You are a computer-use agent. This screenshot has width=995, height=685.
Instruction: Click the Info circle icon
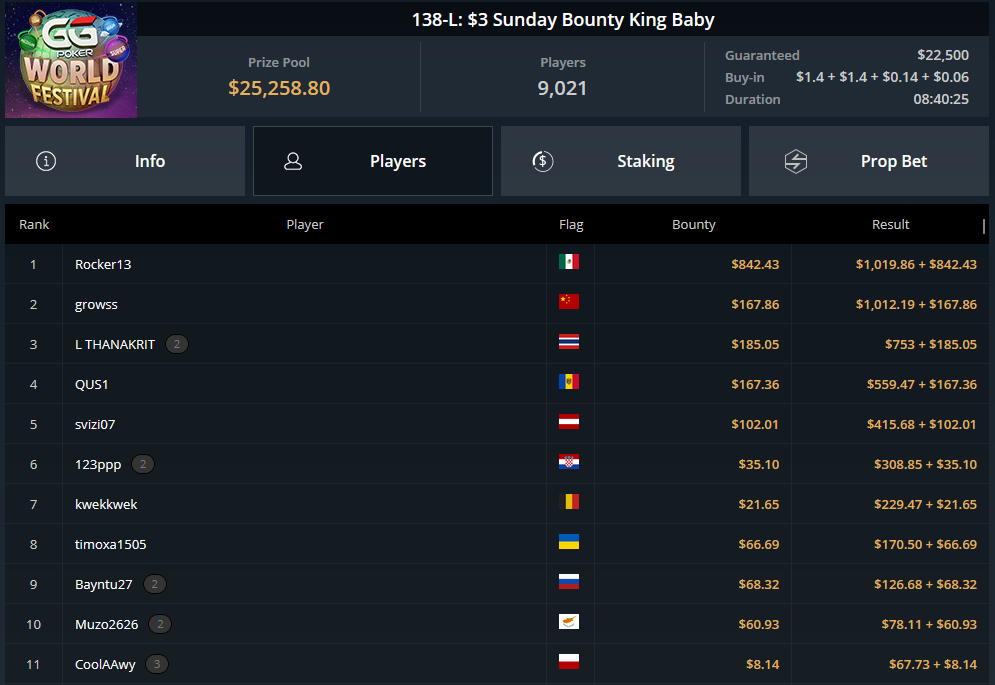46,161
